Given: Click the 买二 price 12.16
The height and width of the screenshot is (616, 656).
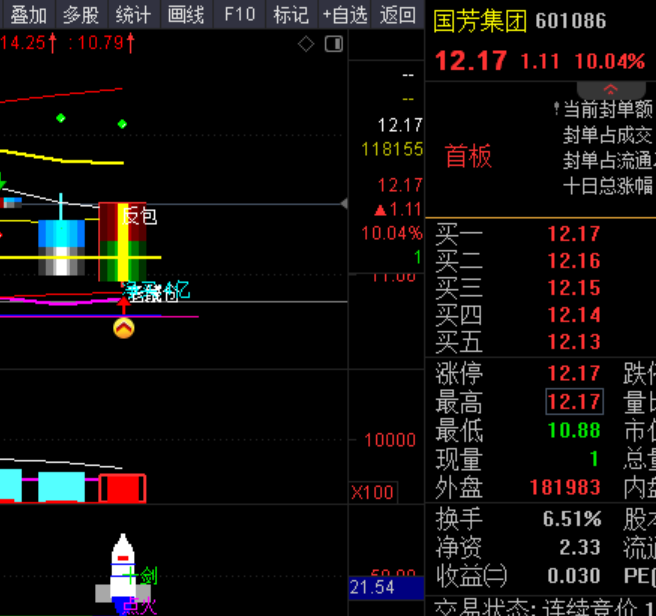Looking at the screenshot, I should click(574, 261).
